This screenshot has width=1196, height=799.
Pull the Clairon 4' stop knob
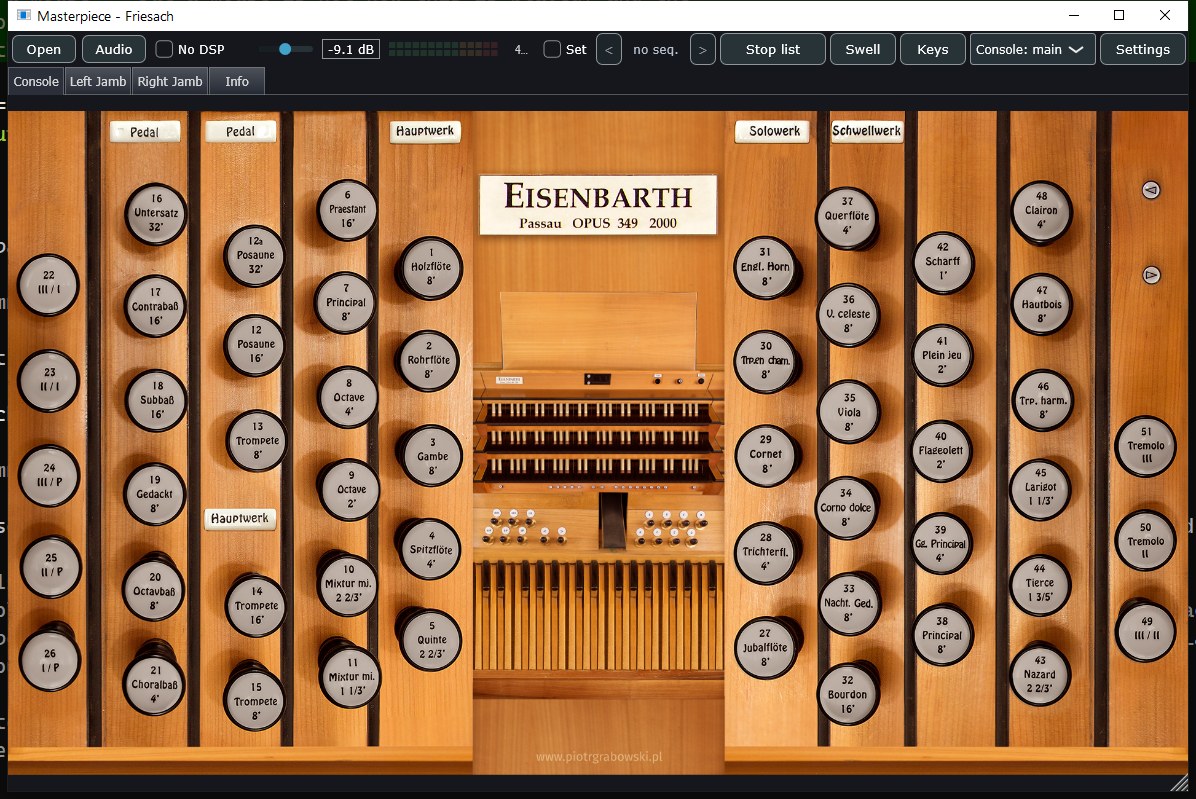(1041, 210)
